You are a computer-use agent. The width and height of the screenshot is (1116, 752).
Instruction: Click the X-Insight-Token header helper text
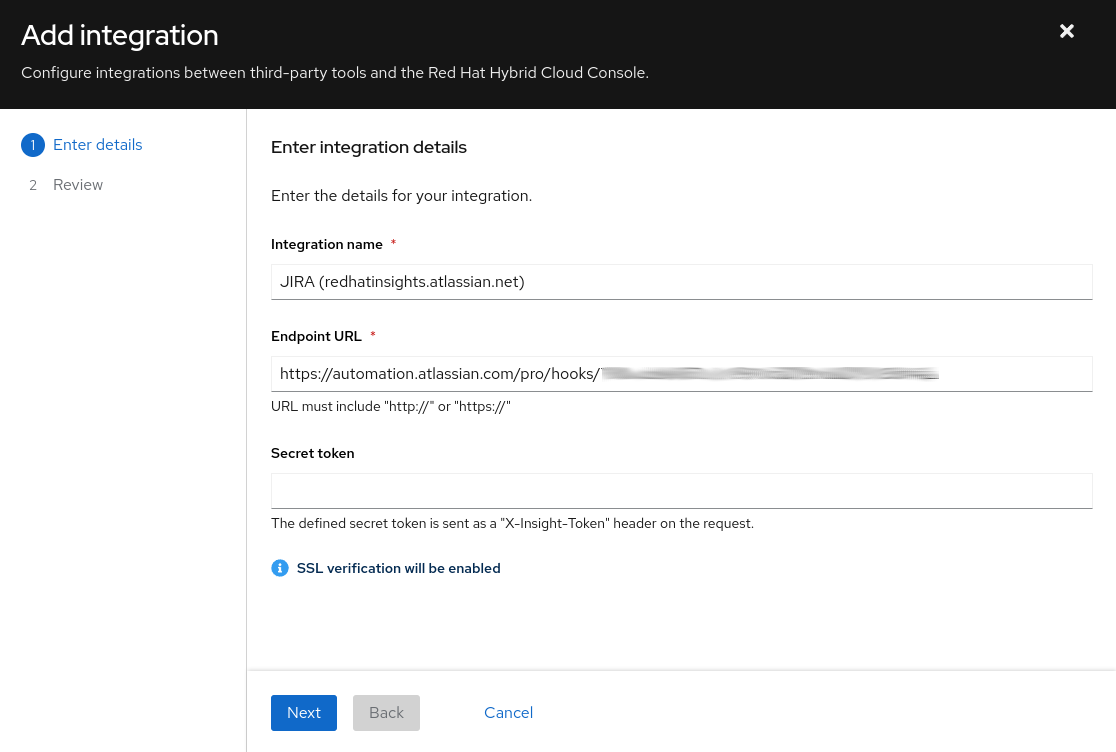512,523
